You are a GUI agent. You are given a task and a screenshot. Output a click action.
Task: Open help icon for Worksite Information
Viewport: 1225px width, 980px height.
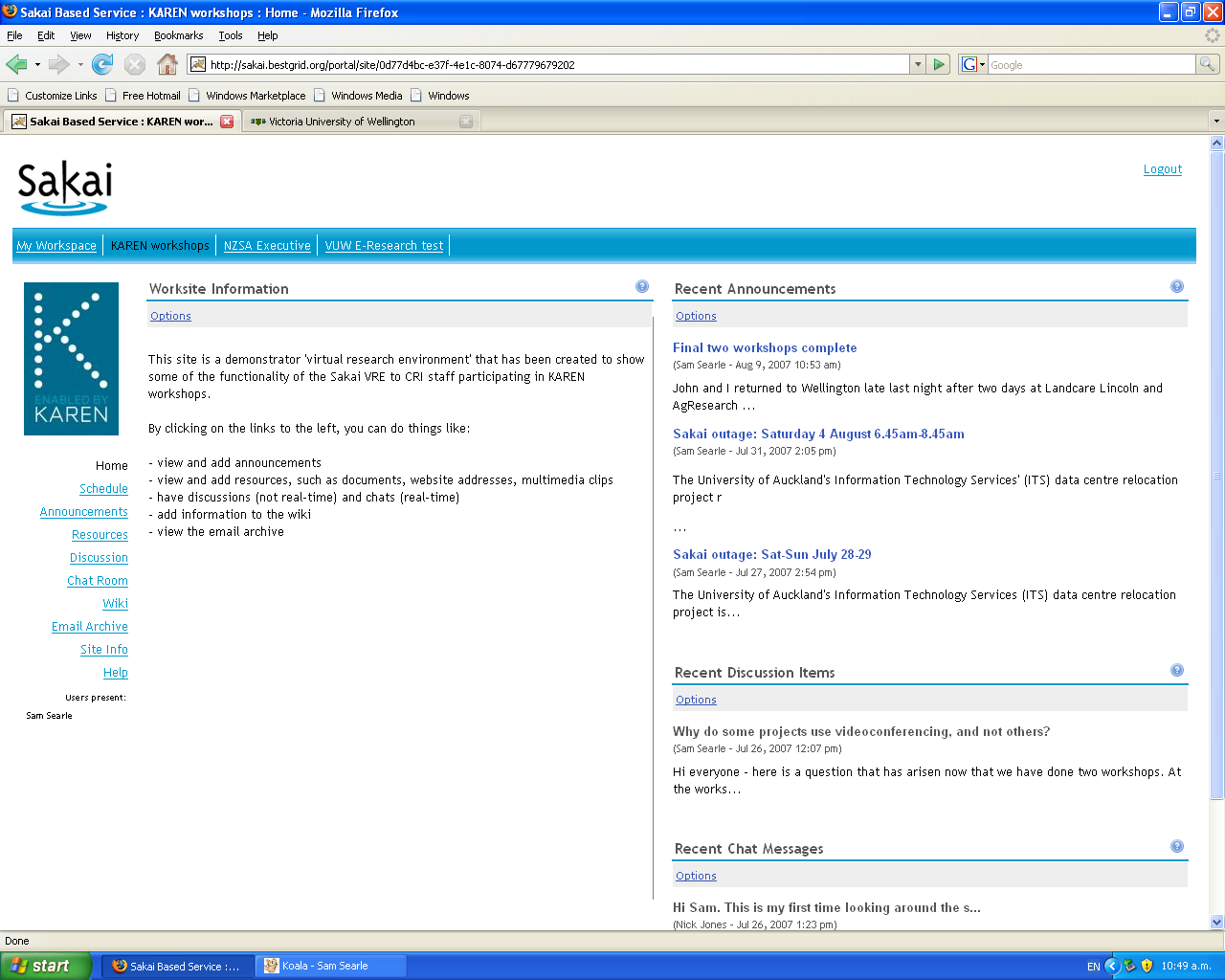642,286
